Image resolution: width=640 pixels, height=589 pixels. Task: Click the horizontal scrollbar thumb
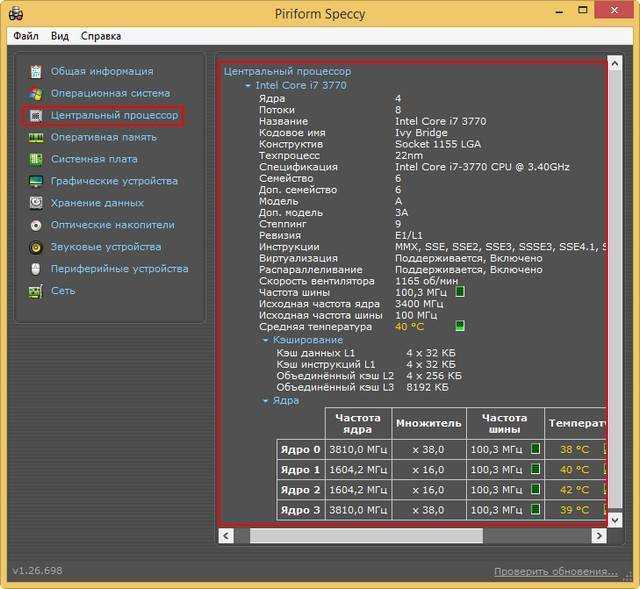(366, 536)
